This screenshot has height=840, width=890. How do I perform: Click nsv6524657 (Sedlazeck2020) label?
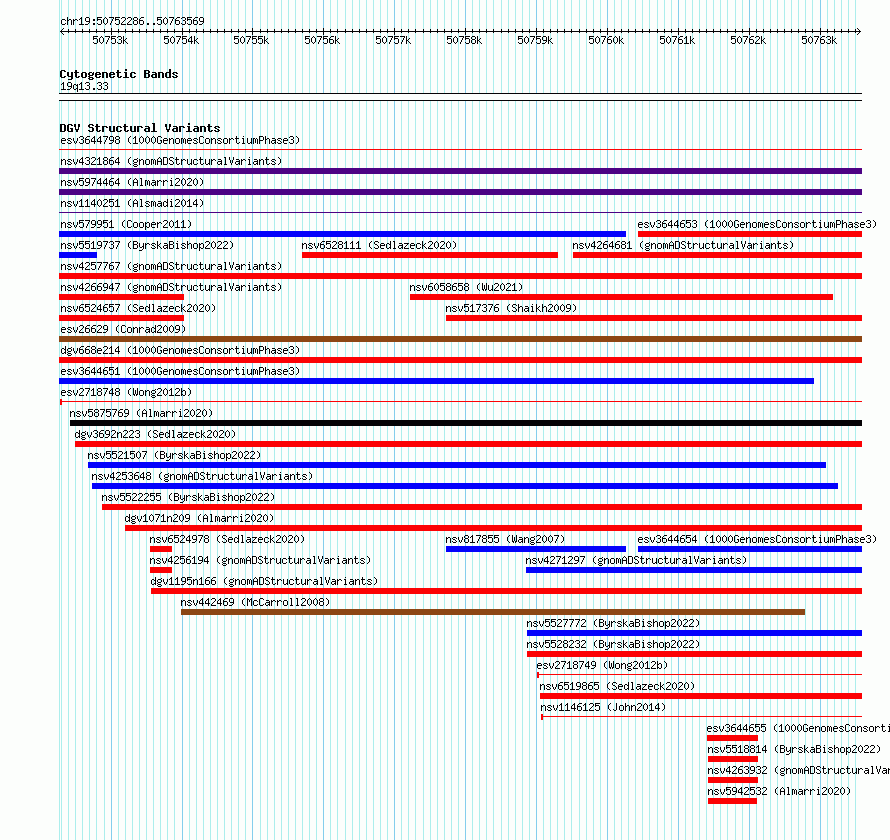click(138, 308)
